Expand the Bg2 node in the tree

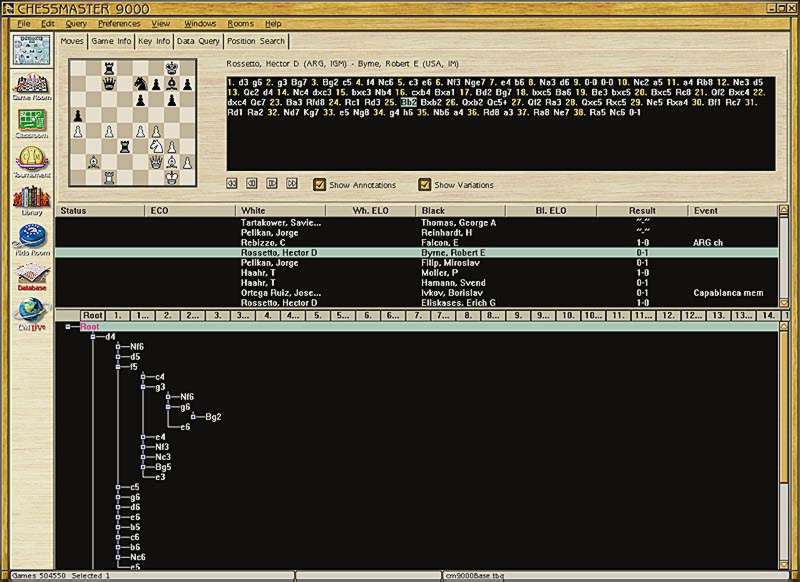tap(193, 417)
